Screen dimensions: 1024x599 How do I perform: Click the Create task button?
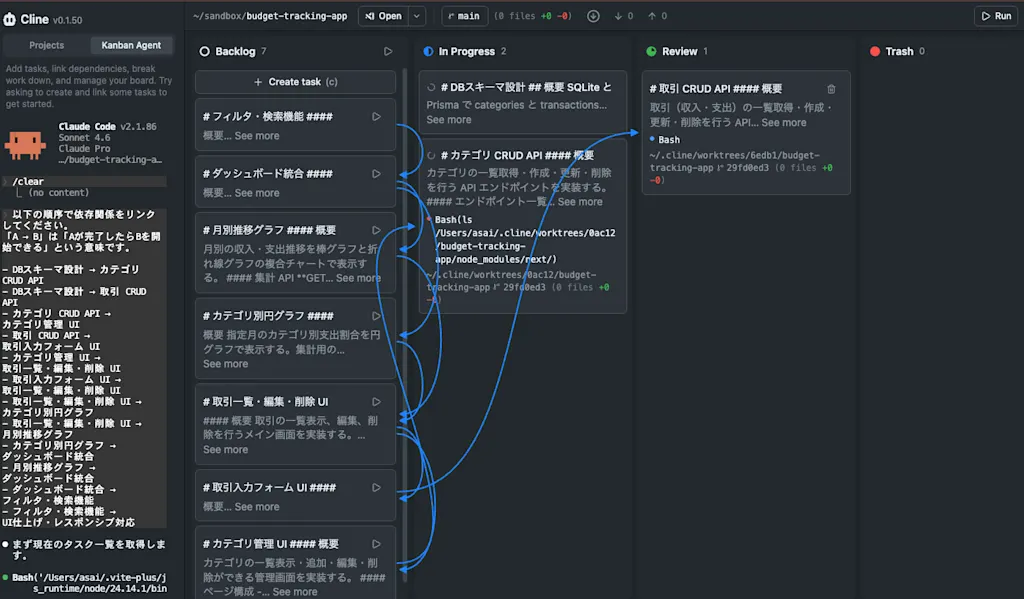click(x=295, y=82)
